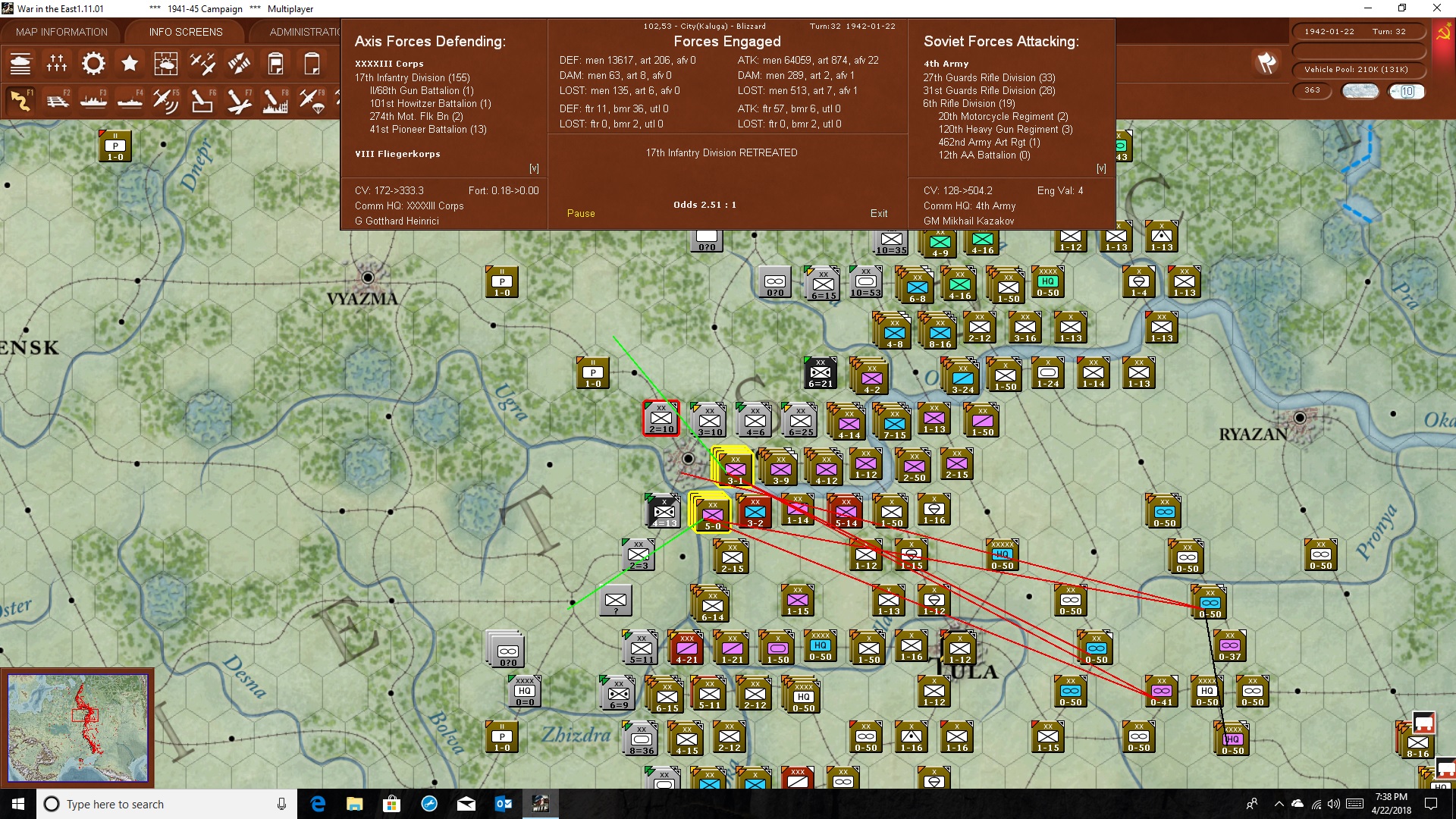Click the hex level 10 indicator

1407,91
